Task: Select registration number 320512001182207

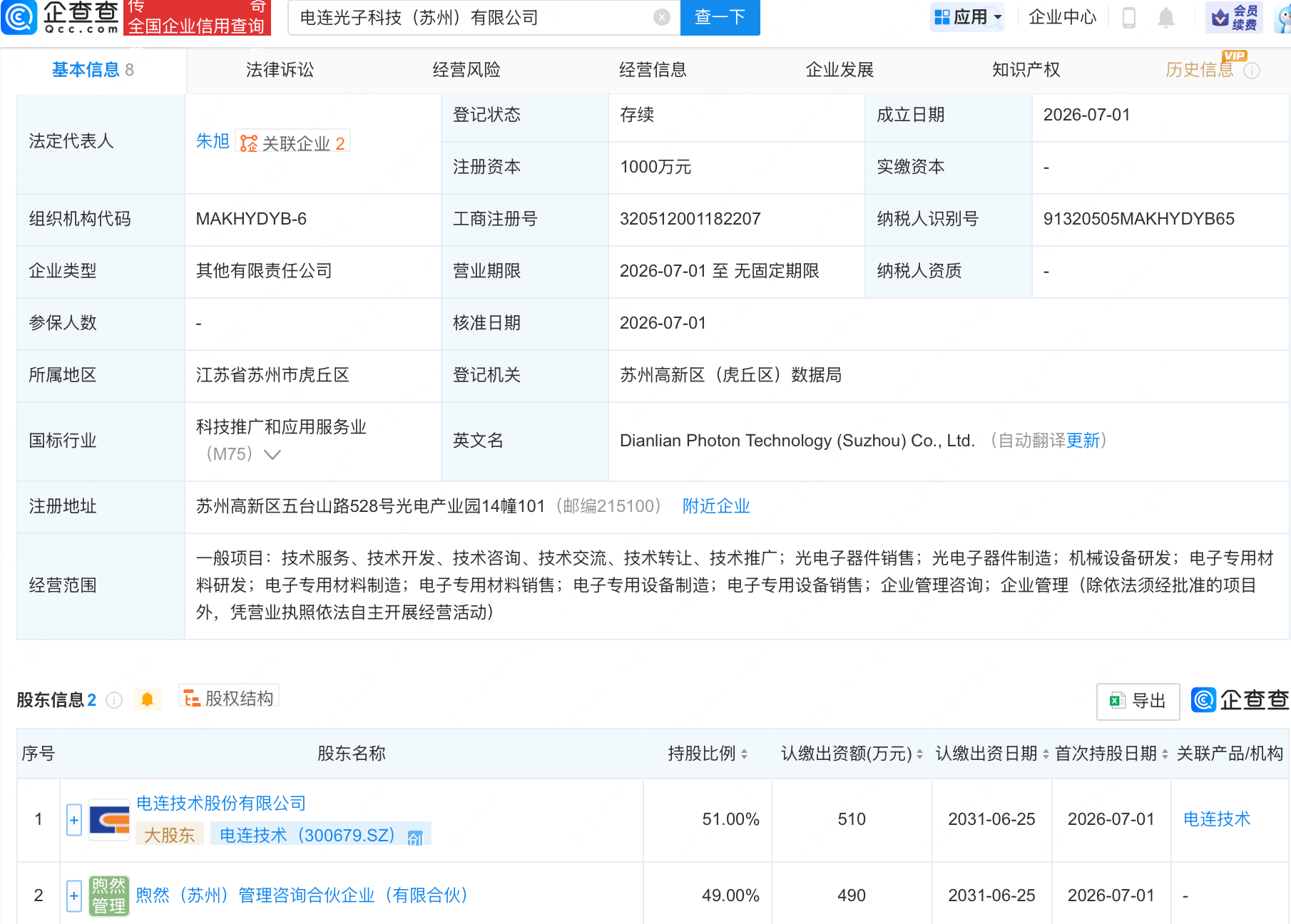Action: [690, 219]
